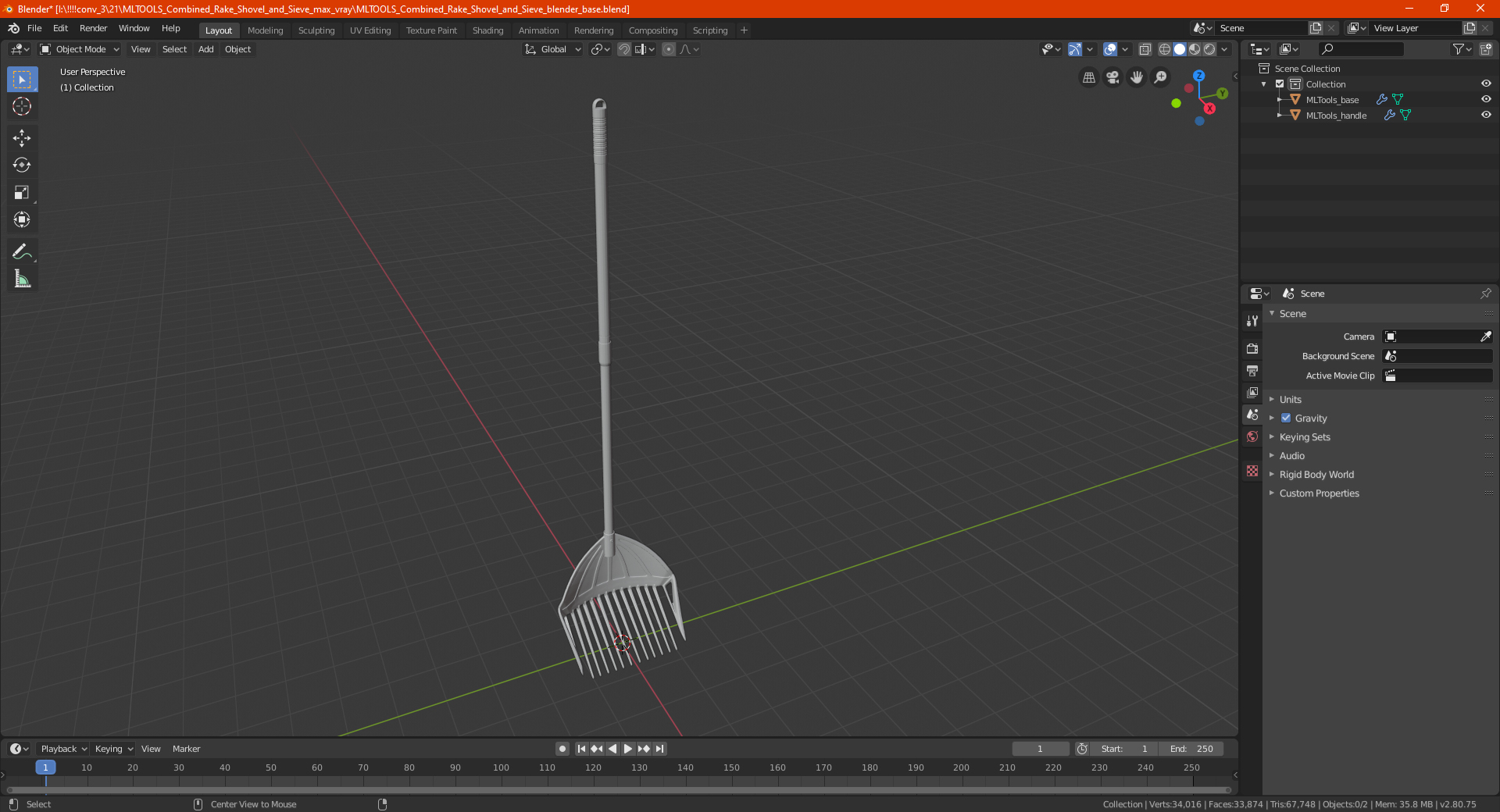Open the View Layer properties tab
The width and height of the screenshot is (1500, 812).
(1252, 392)
